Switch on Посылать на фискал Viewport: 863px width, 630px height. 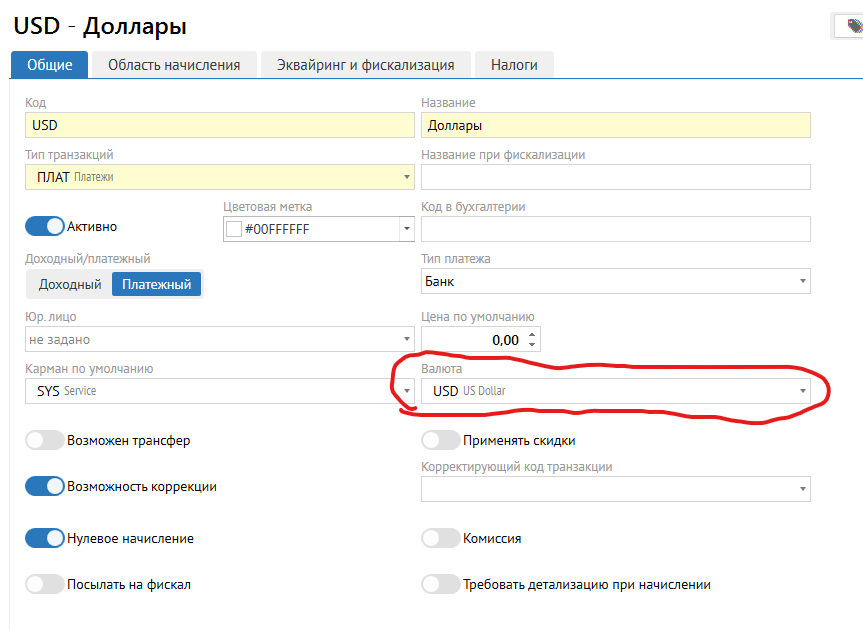pos(44,584)
